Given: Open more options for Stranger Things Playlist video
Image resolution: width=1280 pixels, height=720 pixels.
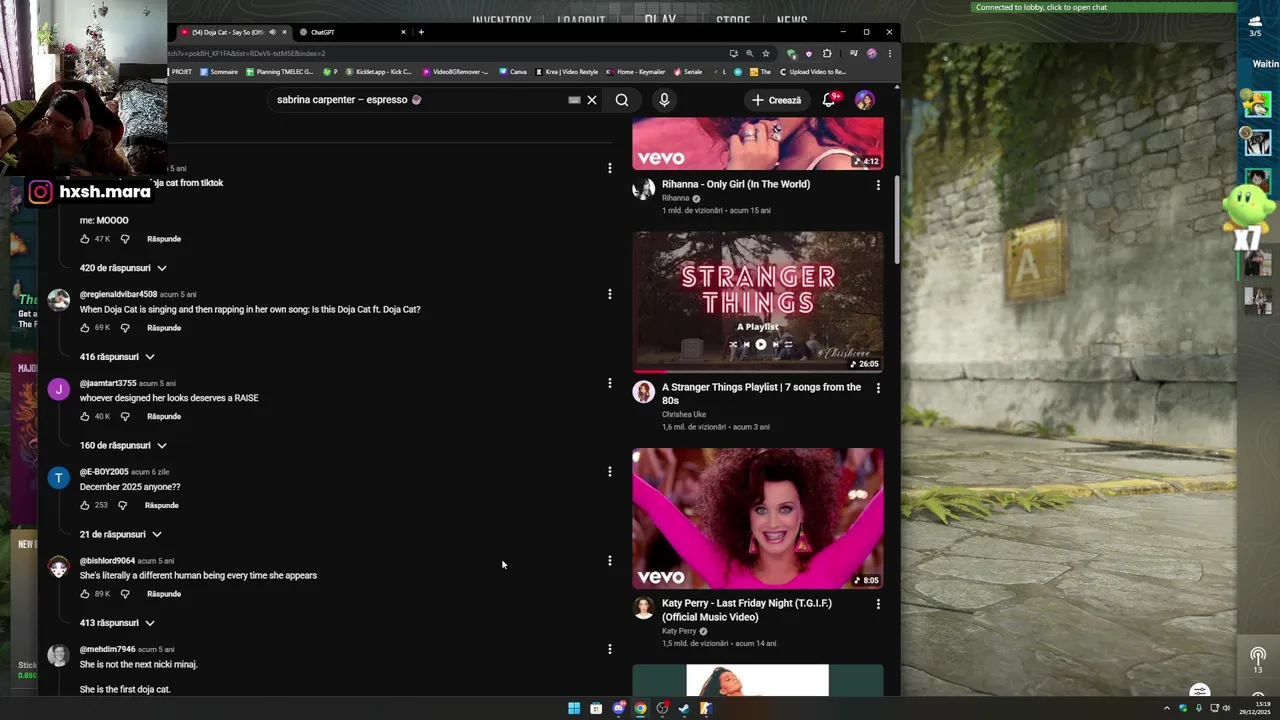Looking at the screenshot, I should point(878,388).
